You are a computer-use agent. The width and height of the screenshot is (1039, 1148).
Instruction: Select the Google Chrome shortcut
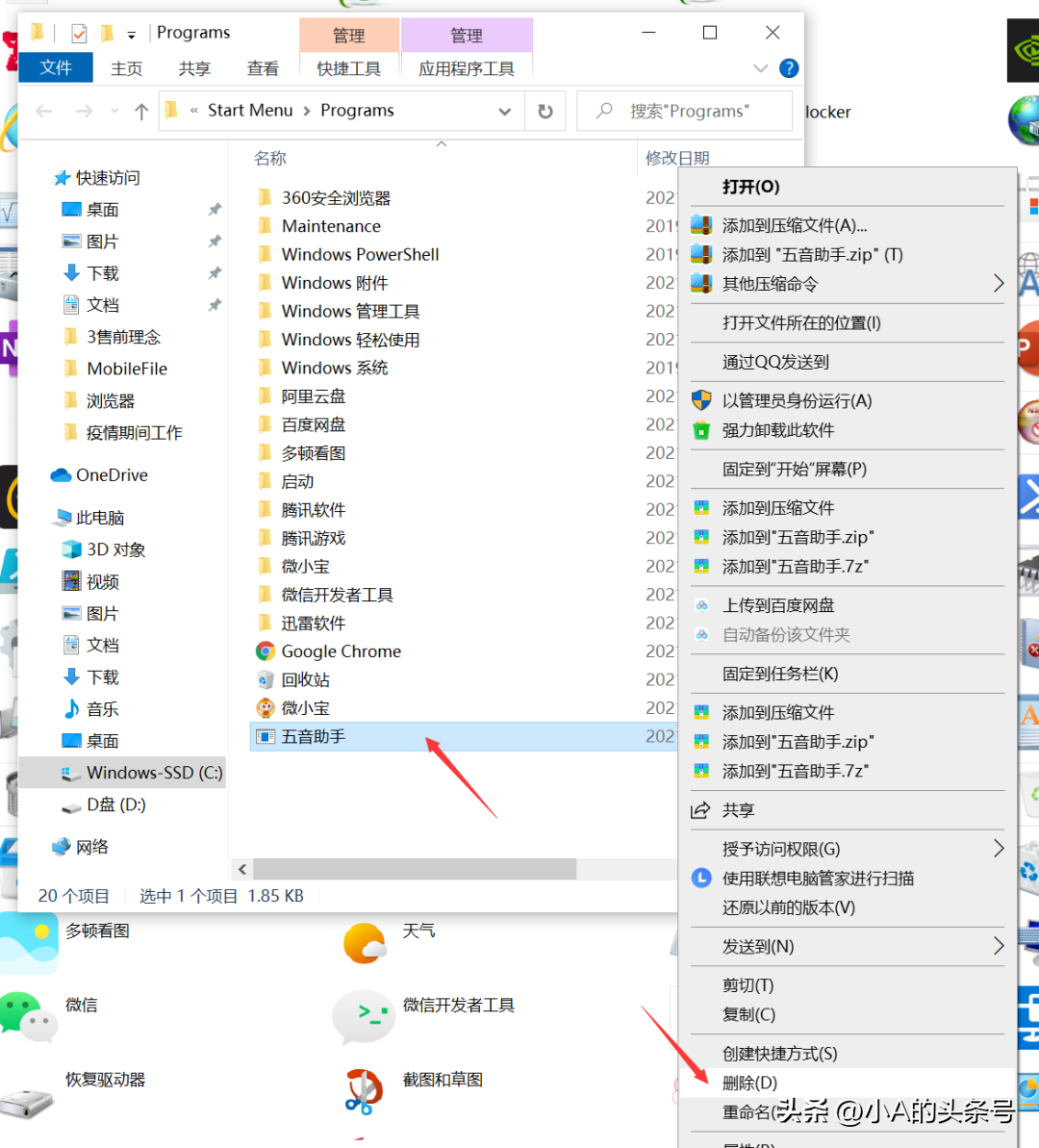click(x=342, y=651)
